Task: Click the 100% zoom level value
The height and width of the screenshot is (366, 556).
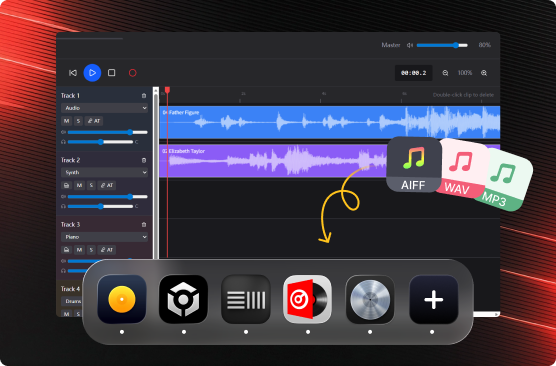Action: coord(465,73)
